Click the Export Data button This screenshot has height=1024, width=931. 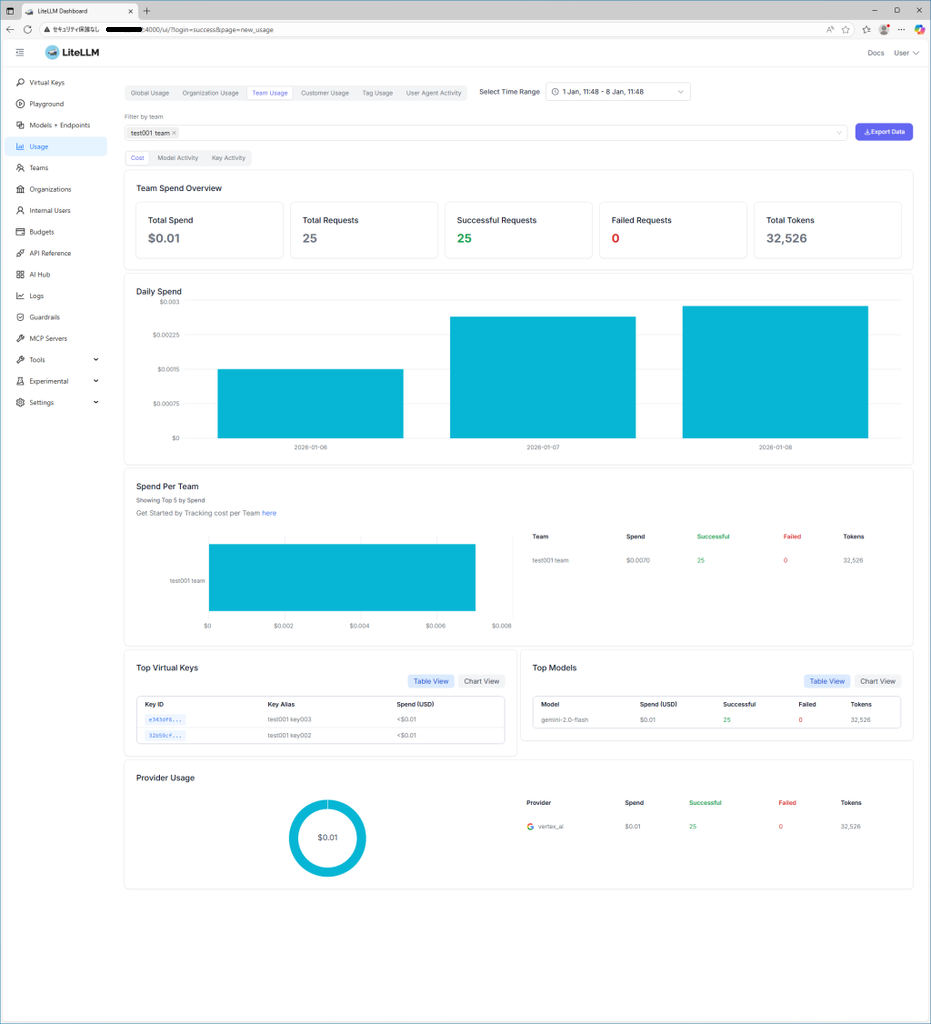[x=883, y=132]
